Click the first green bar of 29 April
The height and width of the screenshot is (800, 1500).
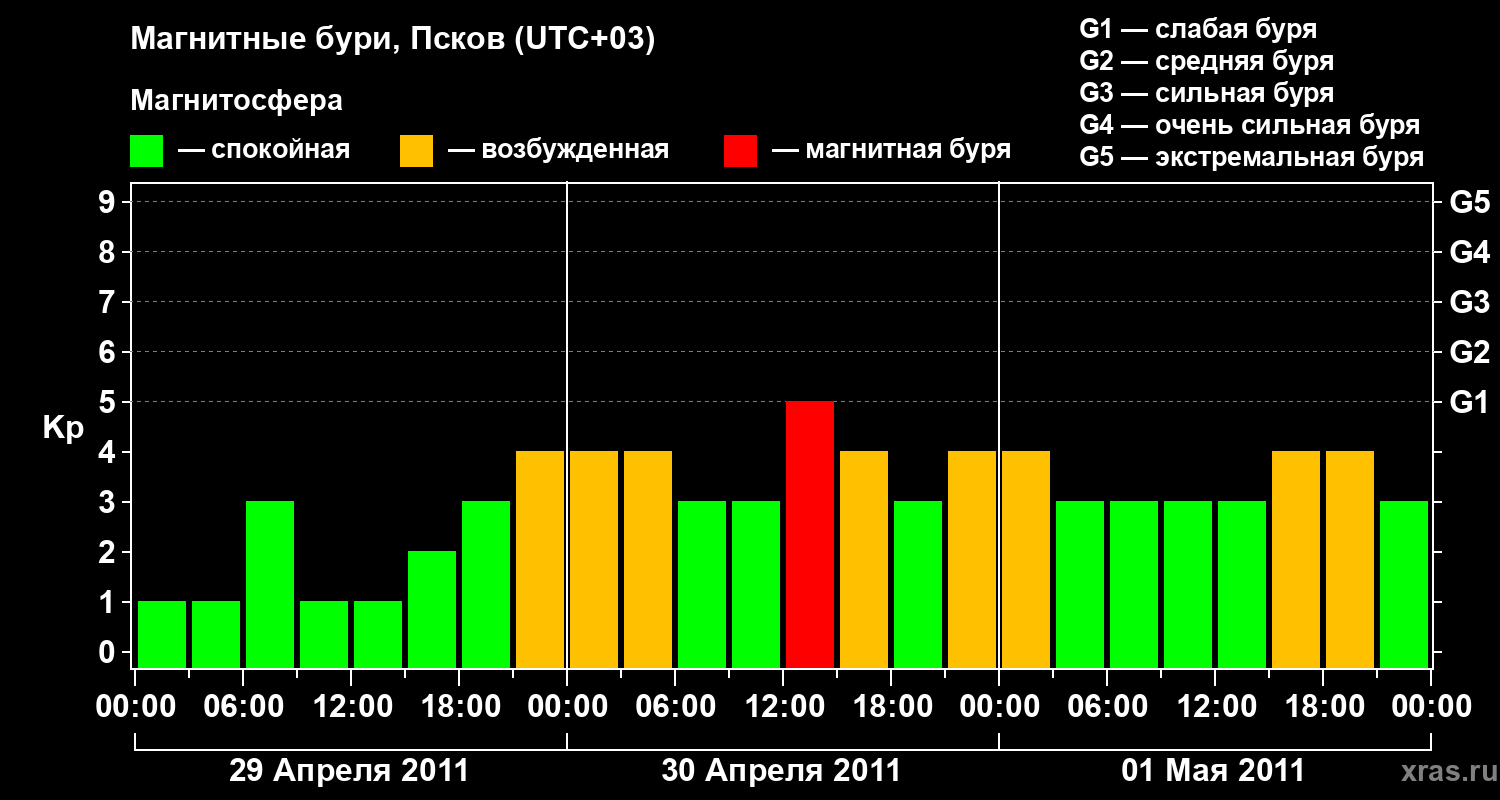162,634
